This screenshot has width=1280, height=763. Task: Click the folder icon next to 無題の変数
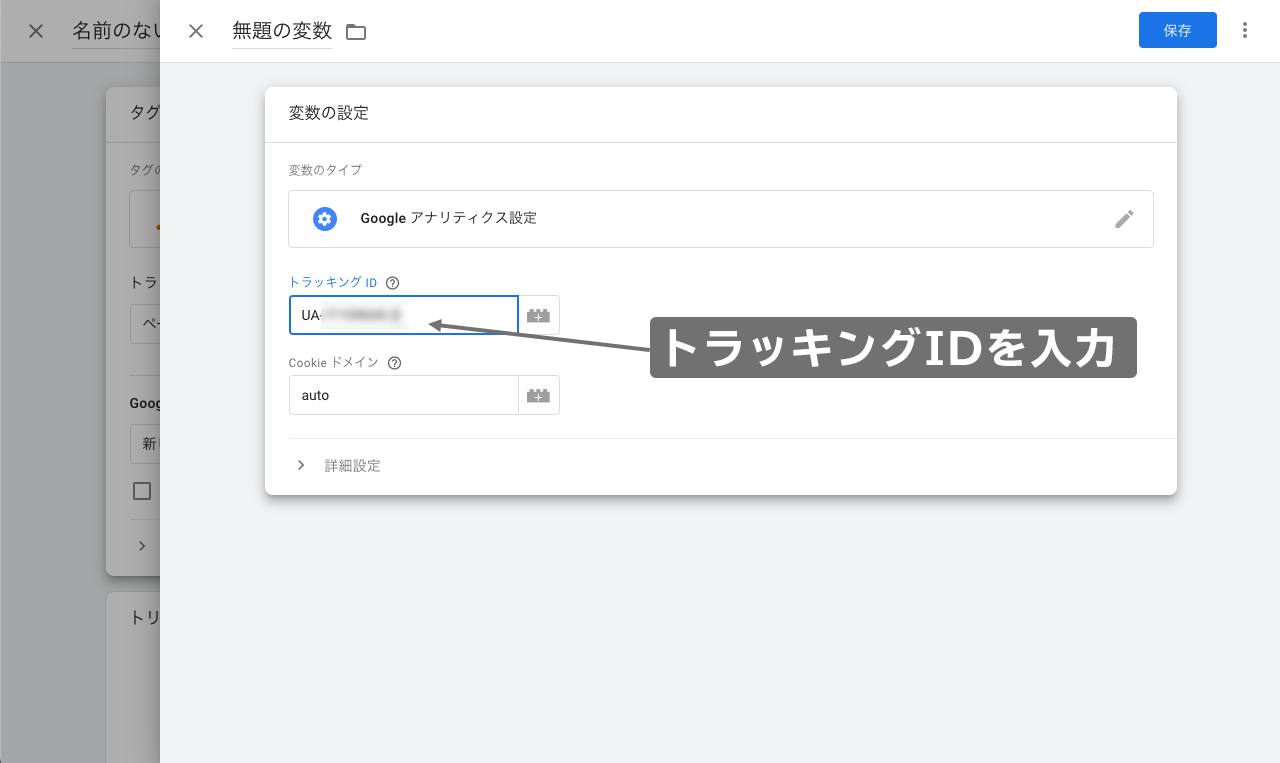click(x=356, y=31)
